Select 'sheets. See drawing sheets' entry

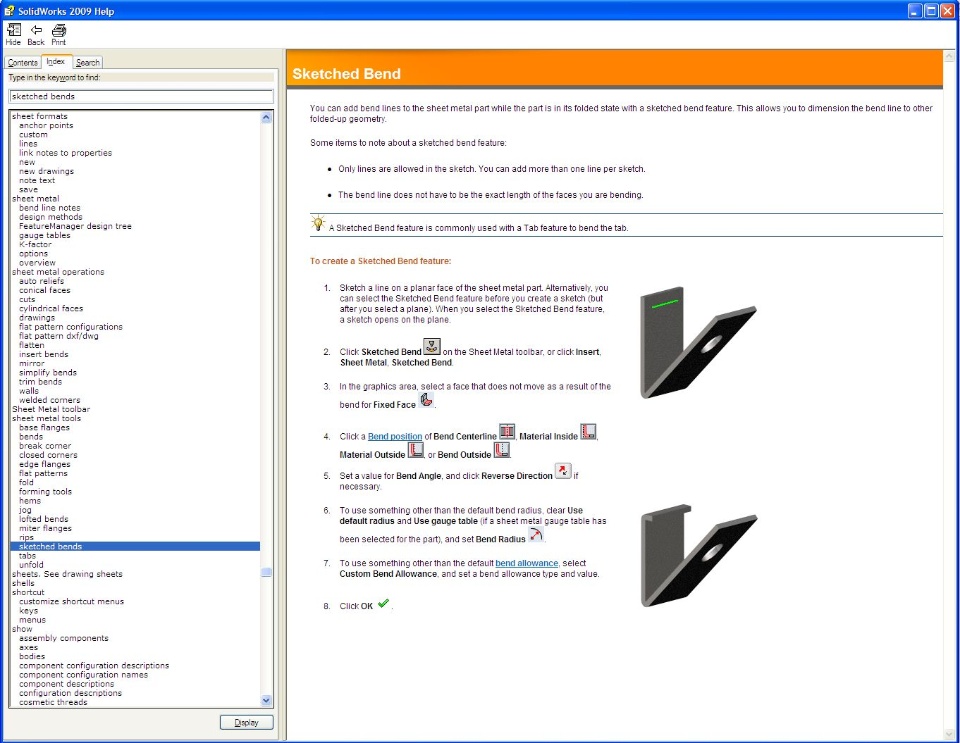coord(67,574)
